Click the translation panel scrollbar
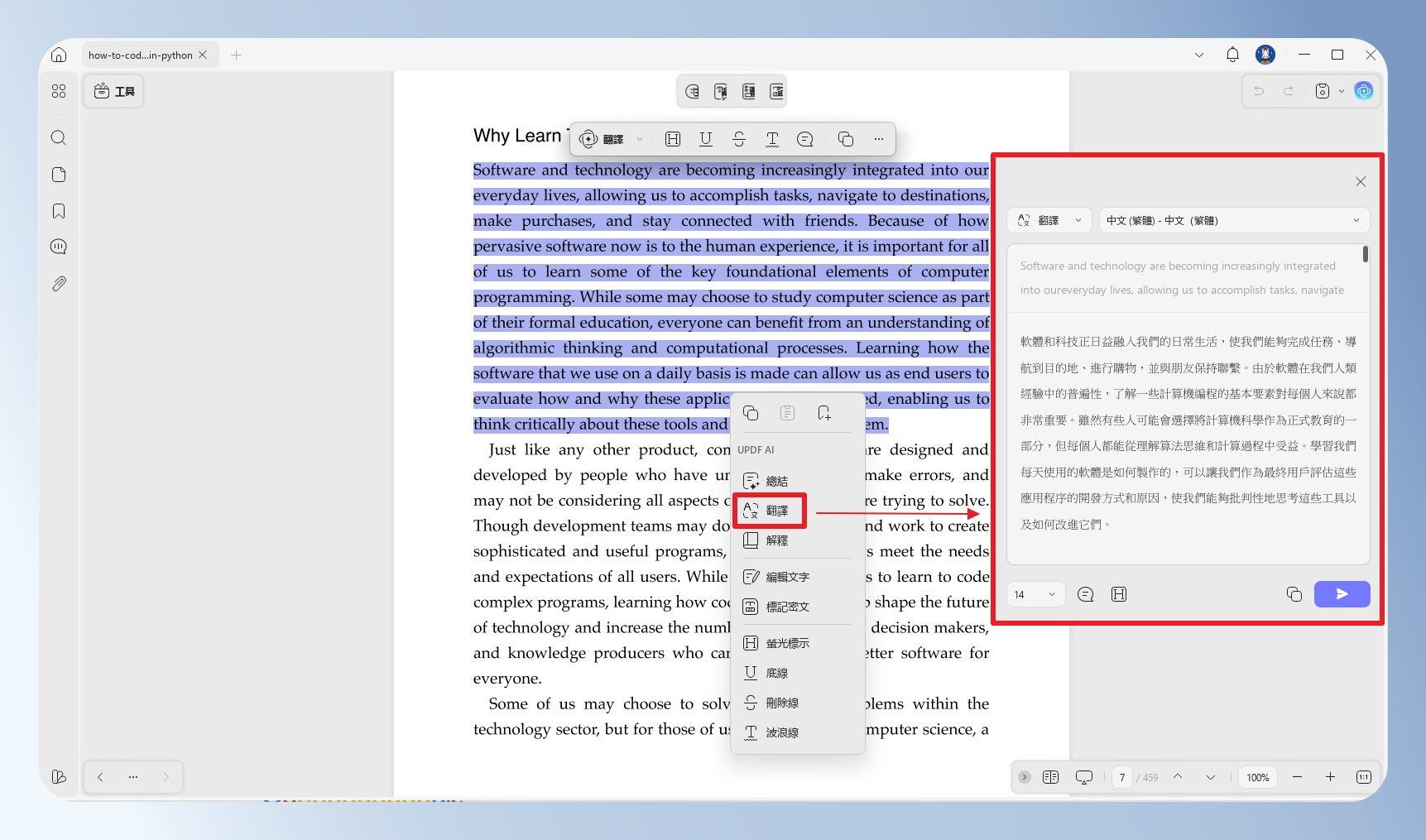 tap(1366, 255)
